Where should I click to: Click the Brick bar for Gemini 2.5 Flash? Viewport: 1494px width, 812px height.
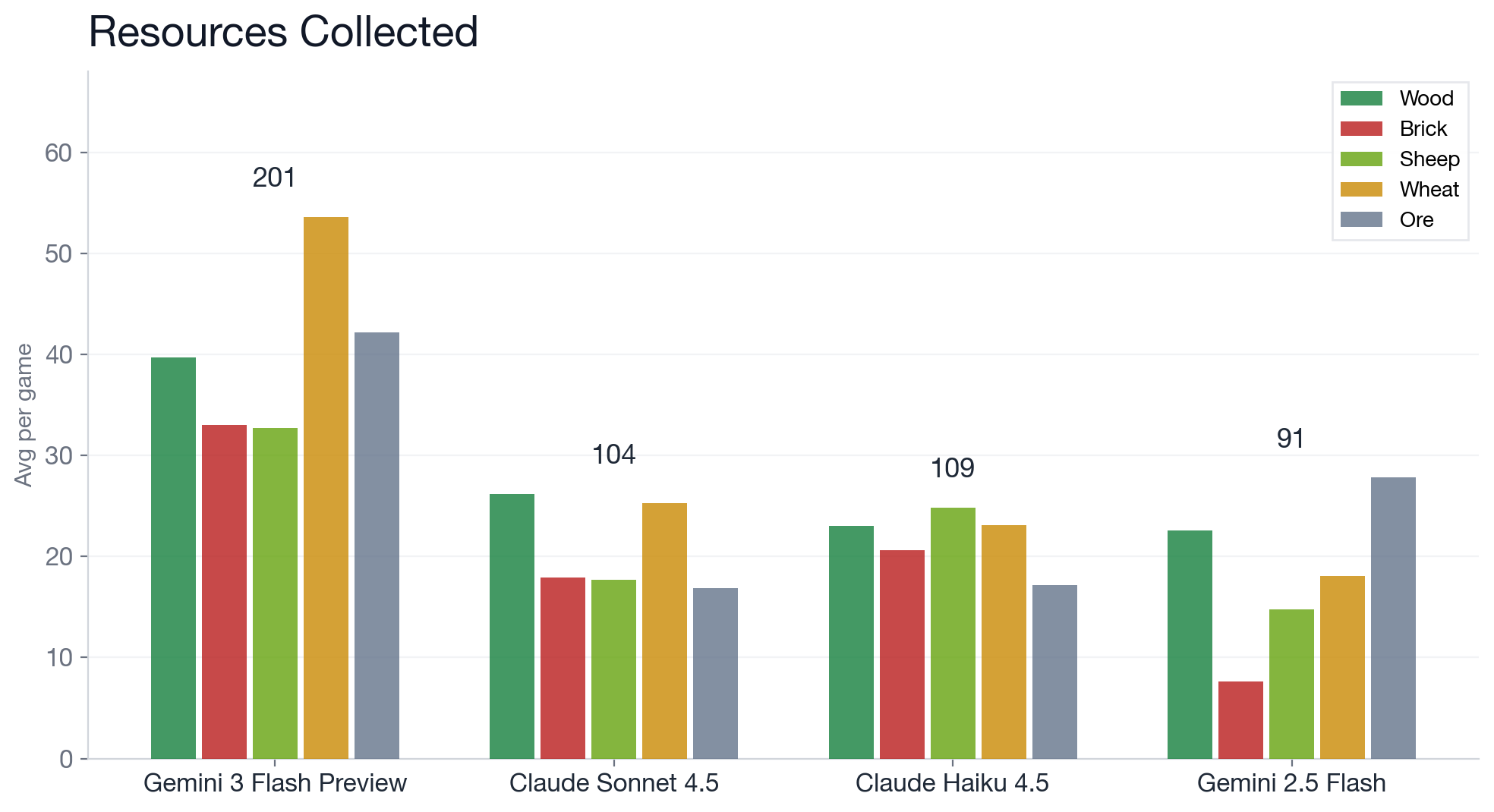pos(1240,719)
